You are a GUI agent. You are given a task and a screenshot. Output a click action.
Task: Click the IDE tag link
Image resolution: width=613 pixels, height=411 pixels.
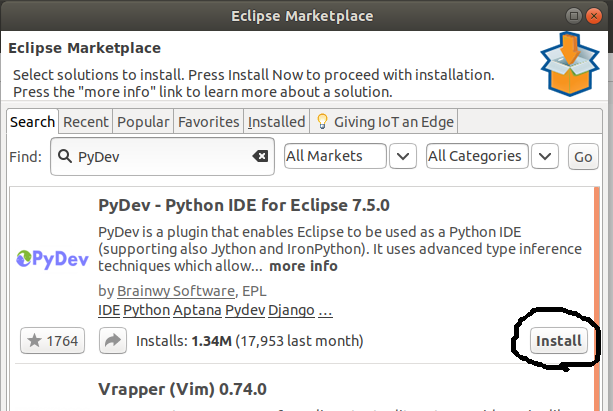click(109, 310)
